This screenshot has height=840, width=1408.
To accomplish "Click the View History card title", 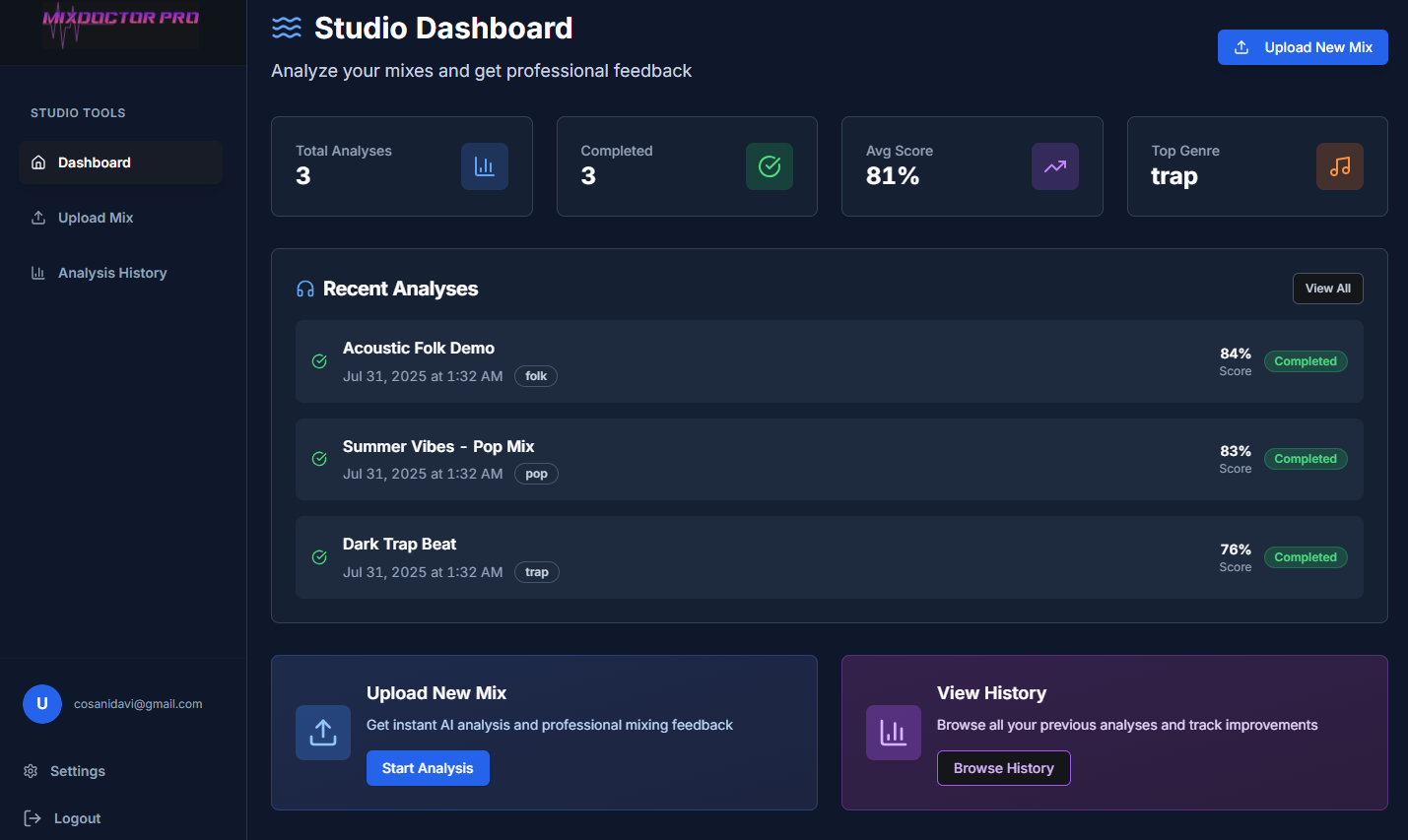I will (991, 693).
